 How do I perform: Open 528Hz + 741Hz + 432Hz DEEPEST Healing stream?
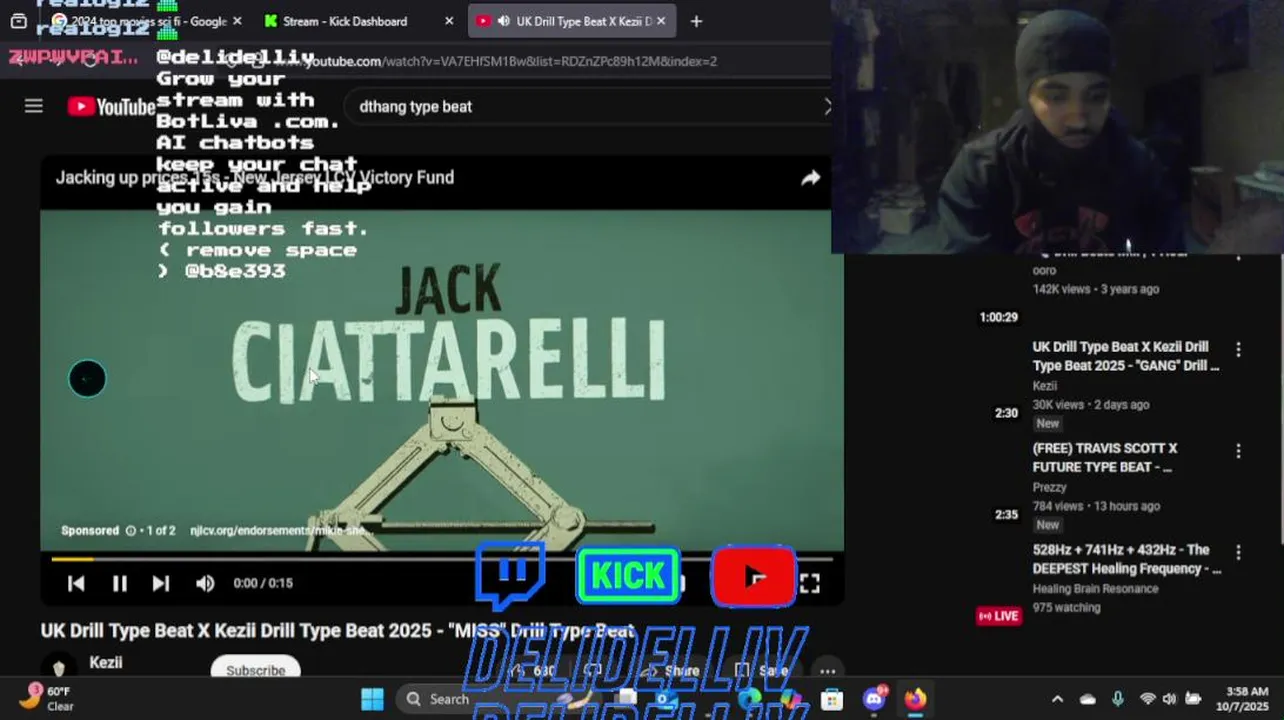[x=1127, y=559]
